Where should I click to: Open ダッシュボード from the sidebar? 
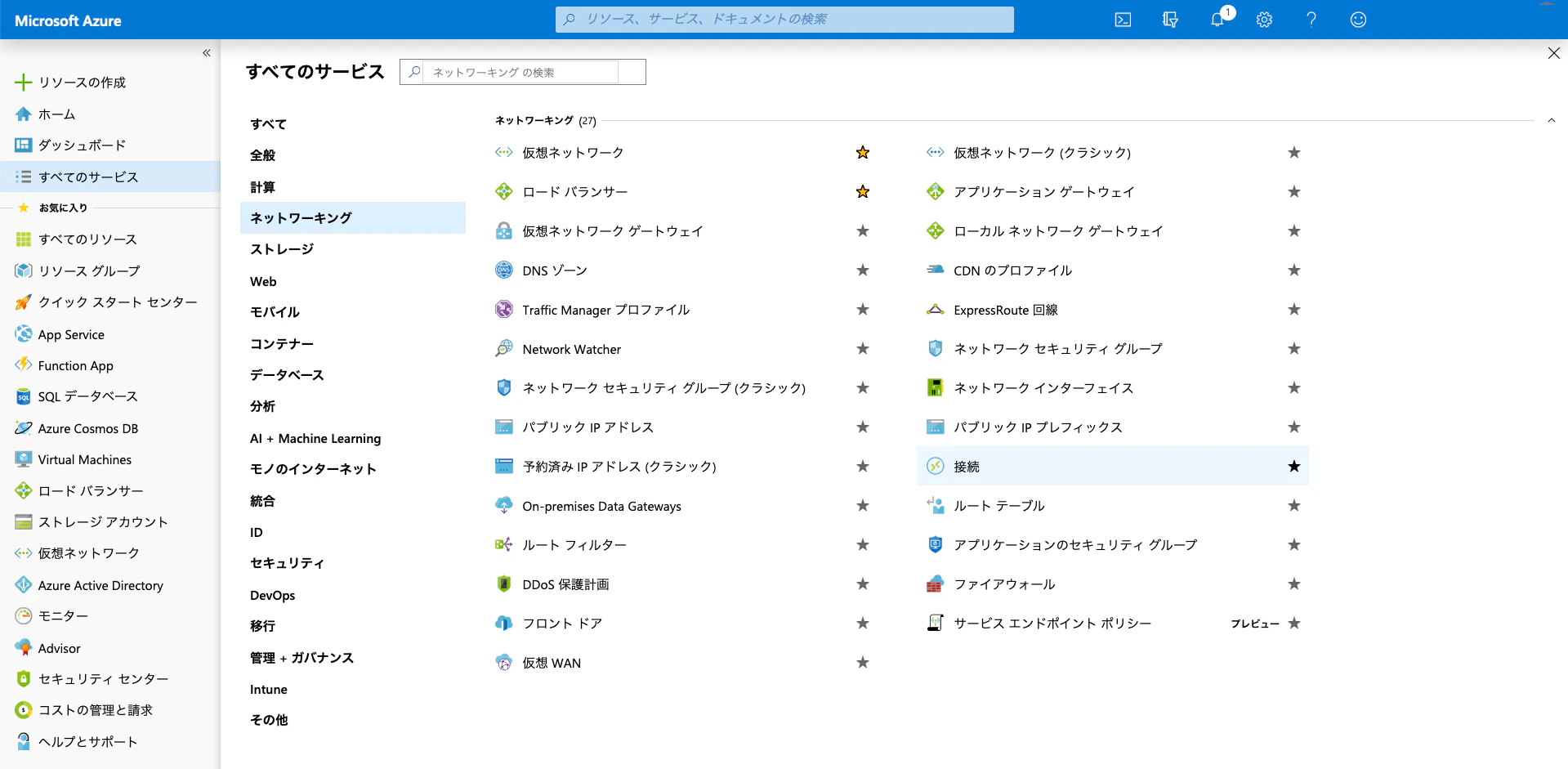tap(110, 145)
